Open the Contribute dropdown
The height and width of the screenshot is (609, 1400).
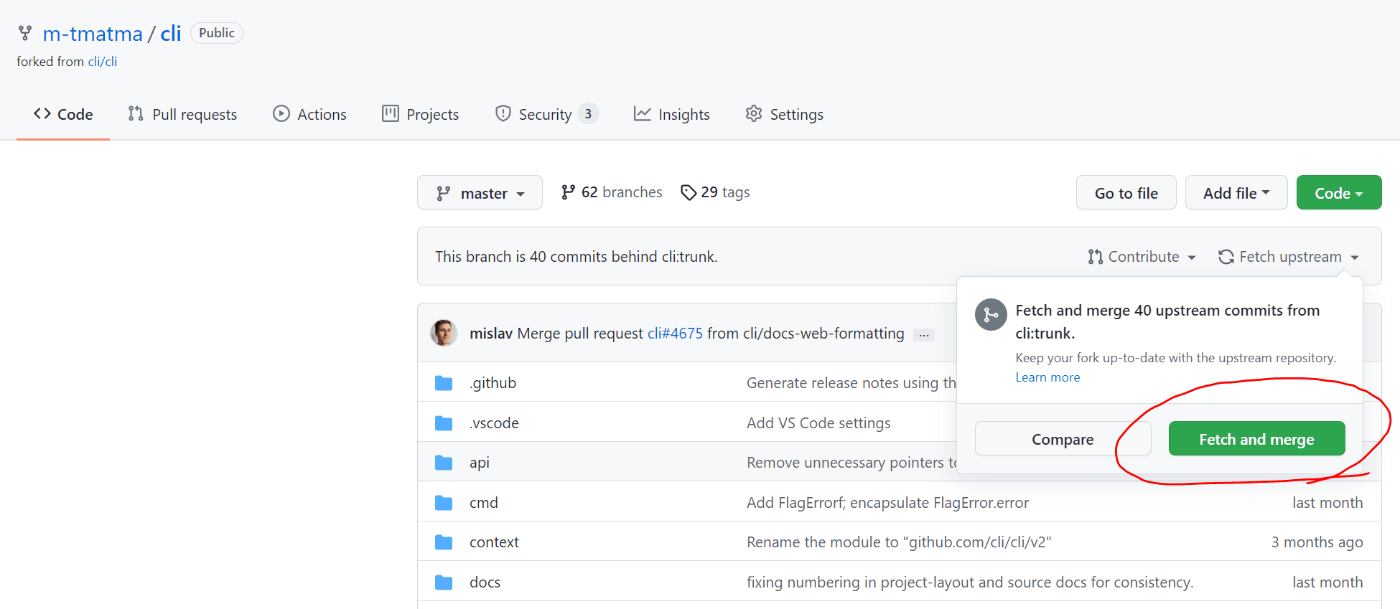point(1141,256)
